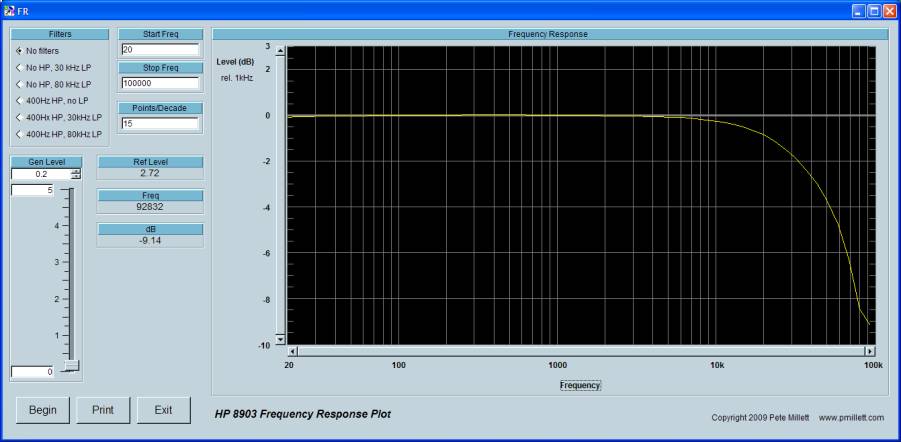
Task: Focus the Stop Freq input field
Action: click(159, 84)
